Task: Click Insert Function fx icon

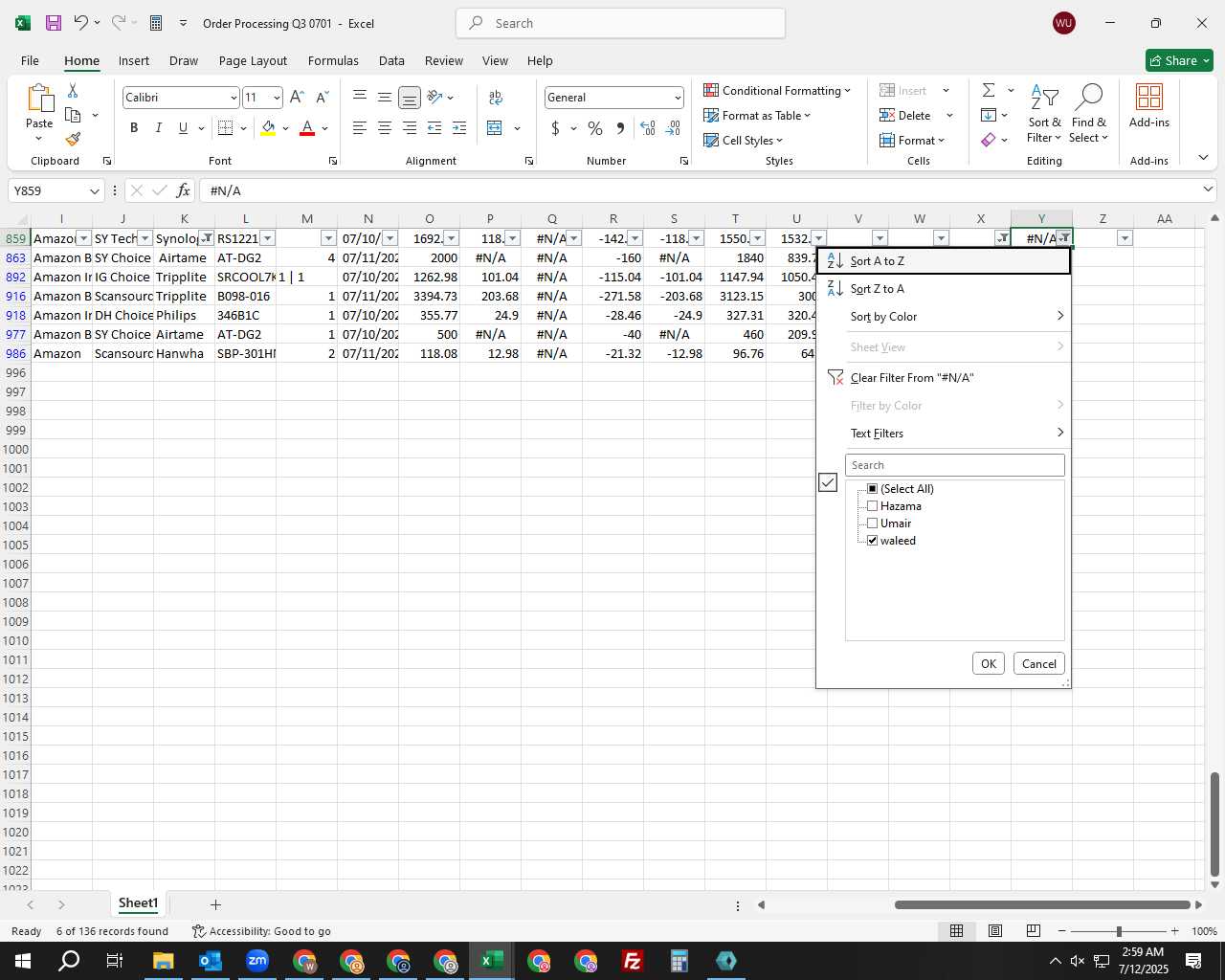Action: click(x=183, y=190)
